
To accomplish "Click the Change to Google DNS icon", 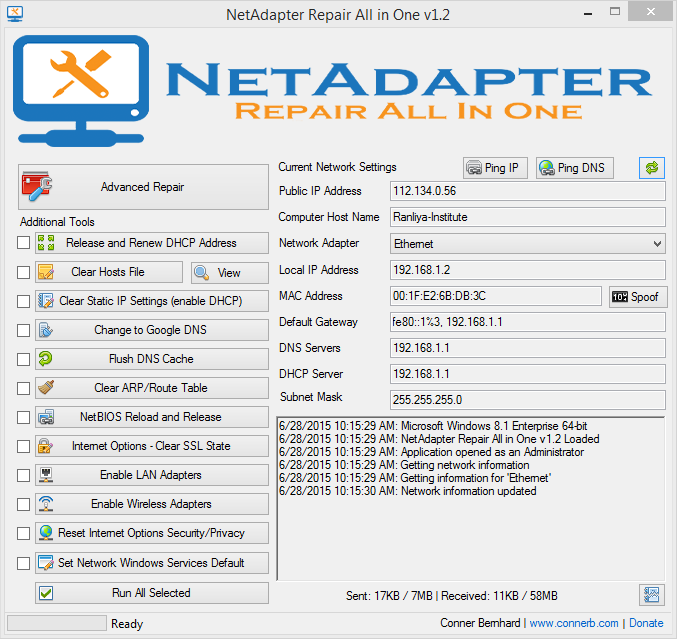I will coord(46,330).
